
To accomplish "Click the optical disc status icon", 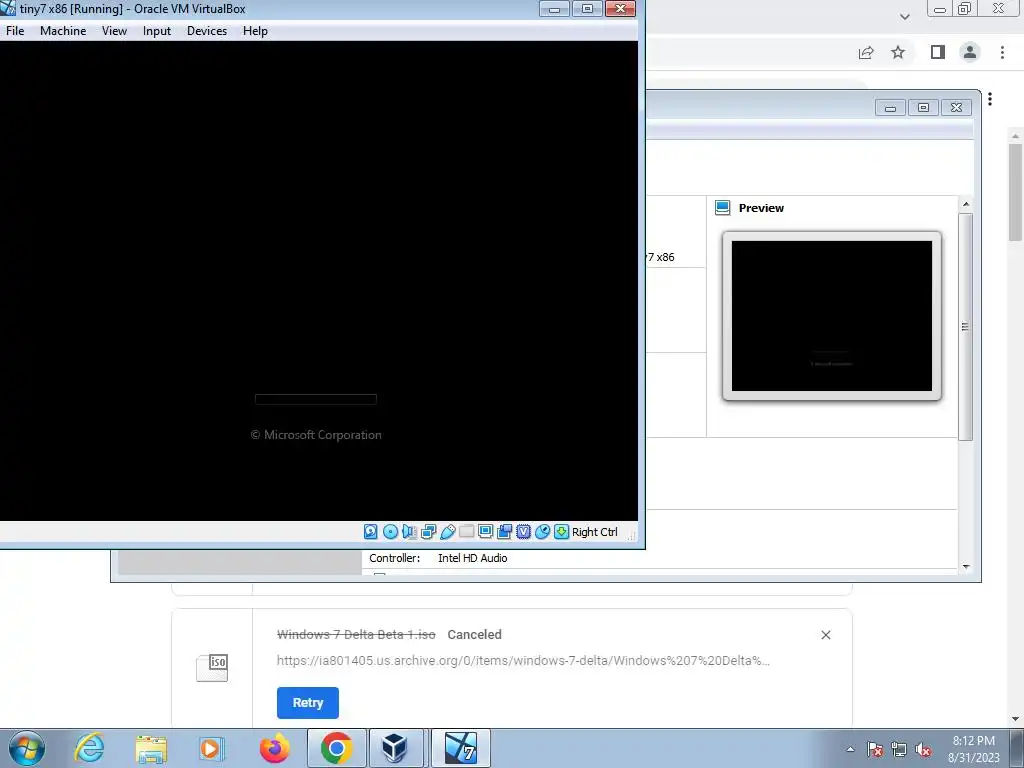I will coord(391,532).
